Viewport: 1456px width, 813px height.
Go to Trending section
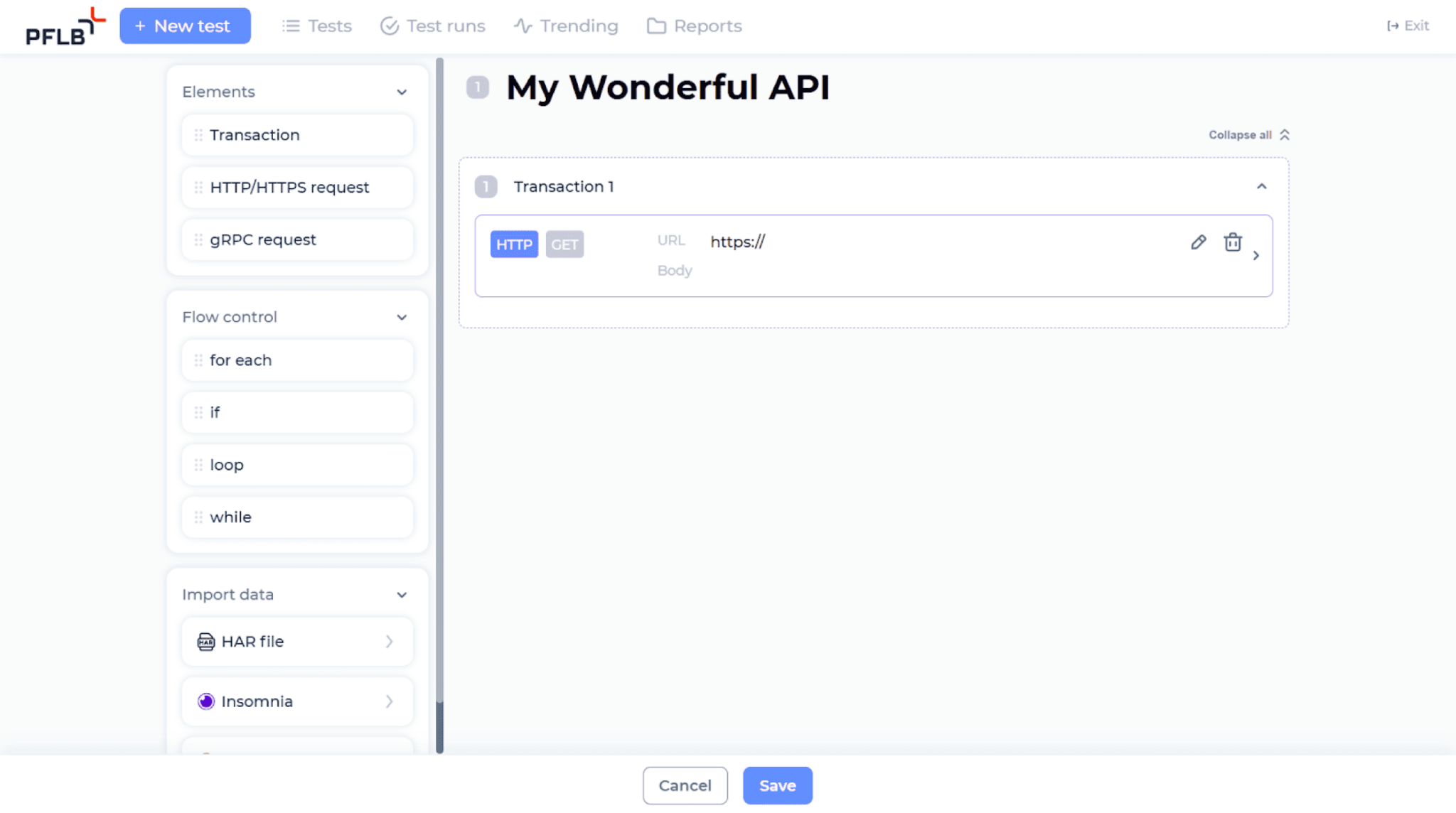tap(566, 26)
